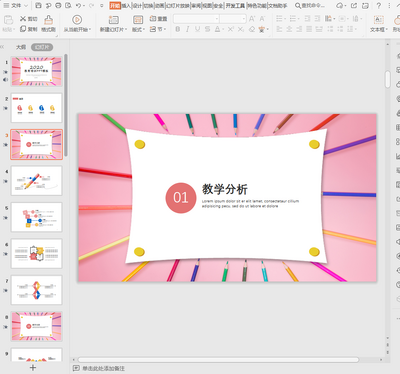This screenshot has width=400, height=374.
Task: Increase indent level in paragraph group
Action: [x=317, y=19]
